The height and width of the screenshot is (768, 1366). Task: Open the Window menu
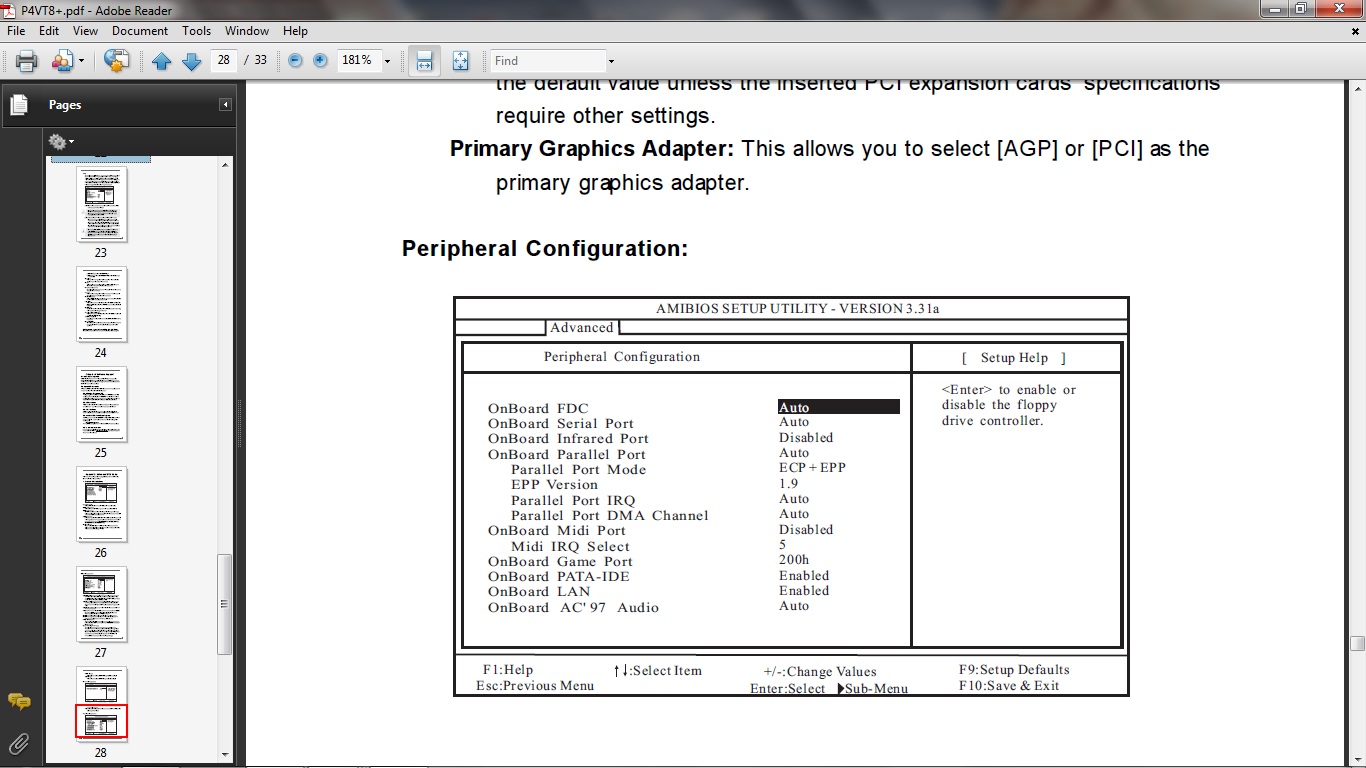247,31
